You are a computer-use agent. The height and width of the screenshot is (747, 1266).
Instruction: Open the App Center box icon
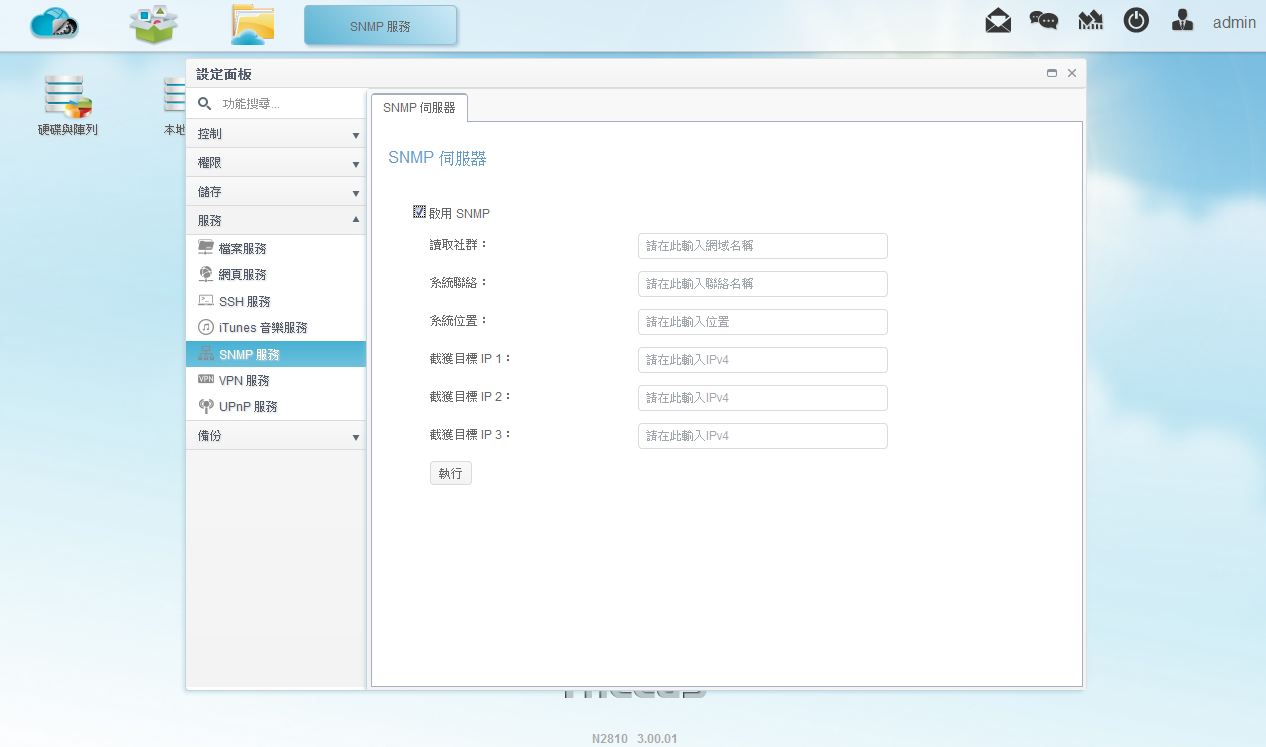pos(153,25)
